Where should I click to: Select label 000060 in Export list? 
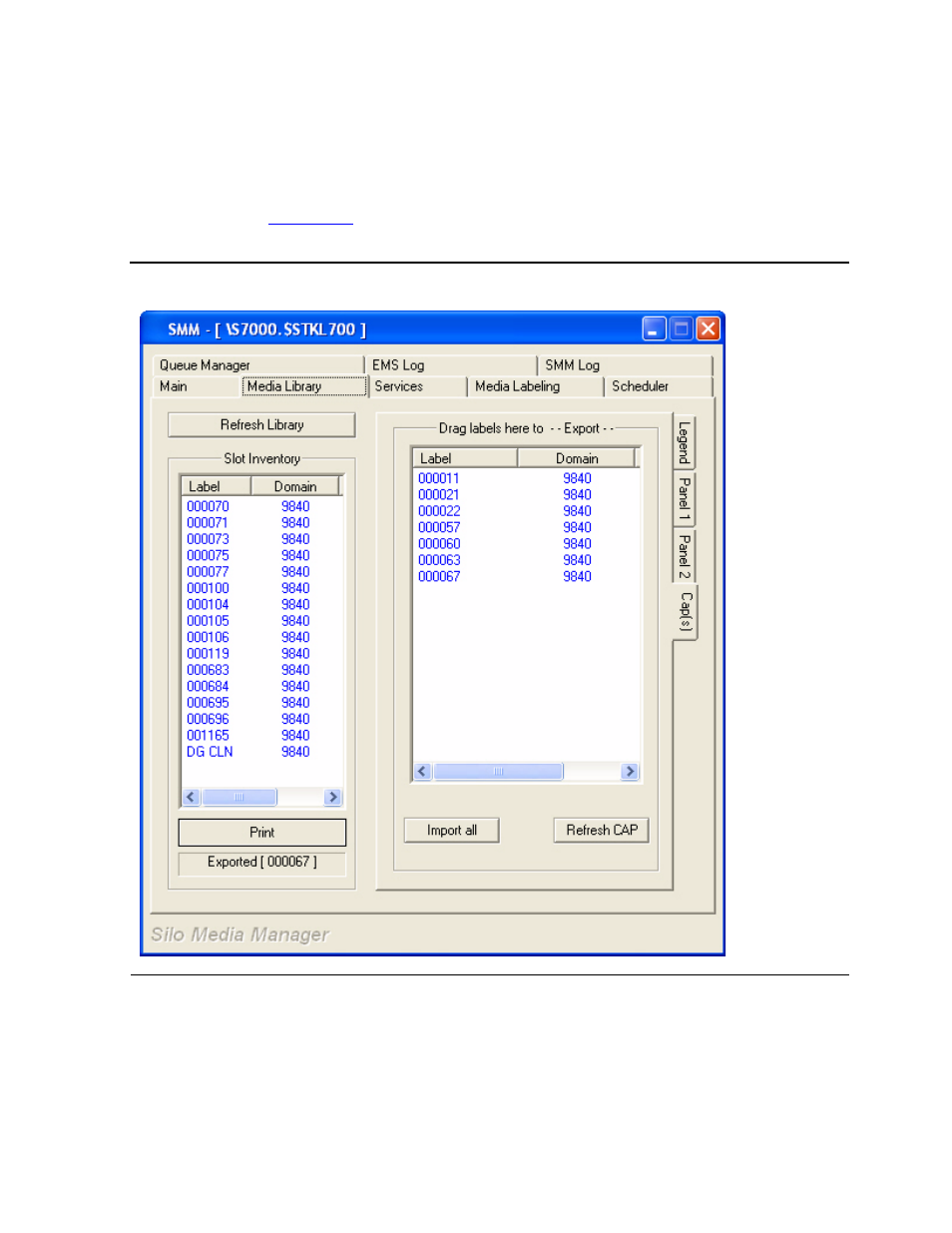[439, 544]
